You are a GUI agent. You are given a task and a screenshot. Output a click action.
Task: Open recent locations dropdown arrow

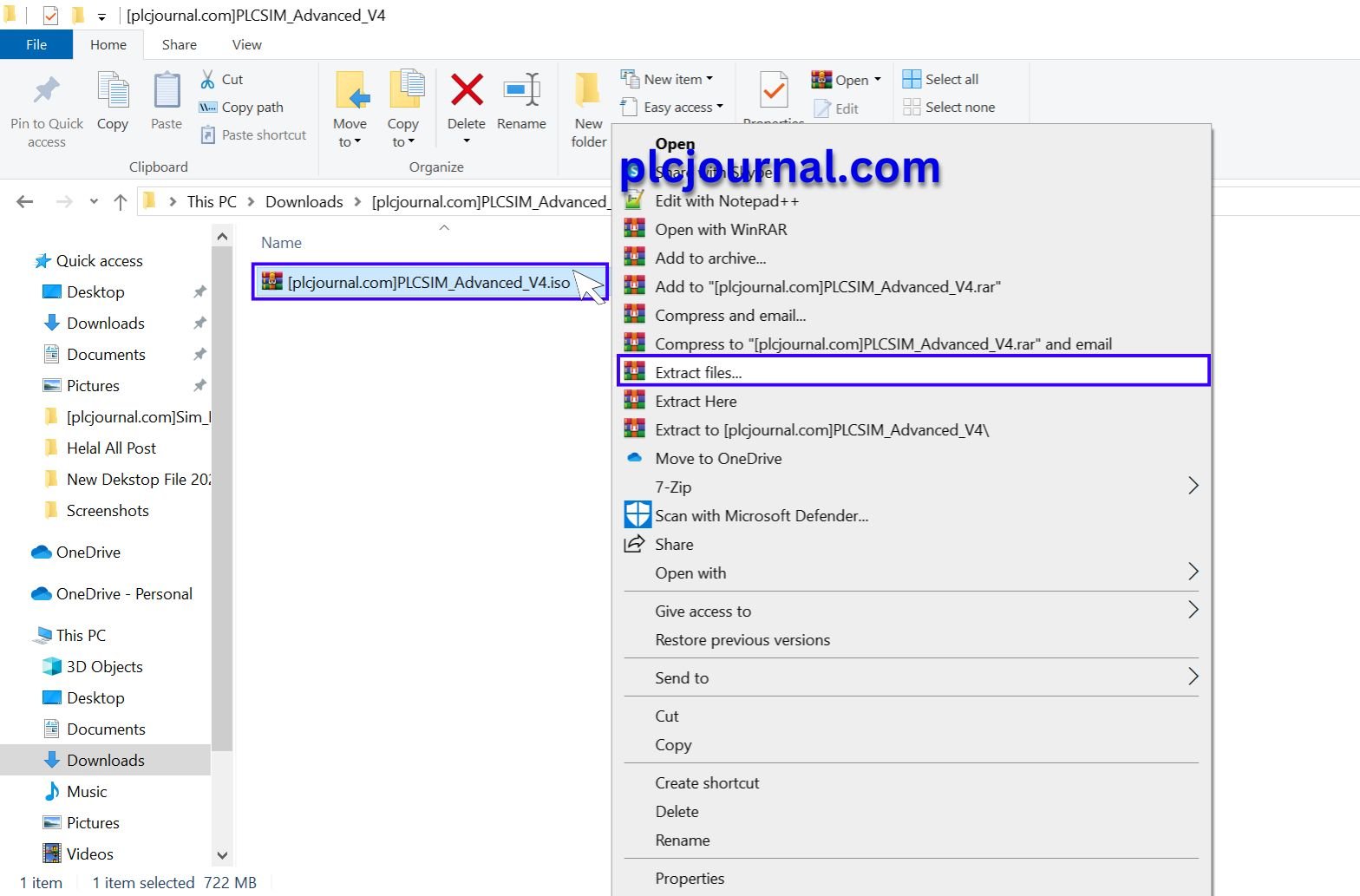click(94, 201)
